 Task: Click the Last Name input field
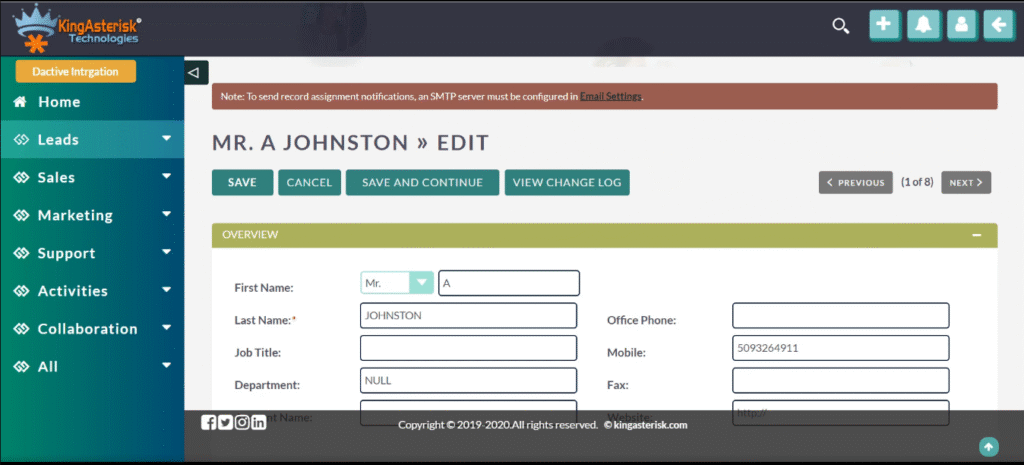(x=468, y=316)
